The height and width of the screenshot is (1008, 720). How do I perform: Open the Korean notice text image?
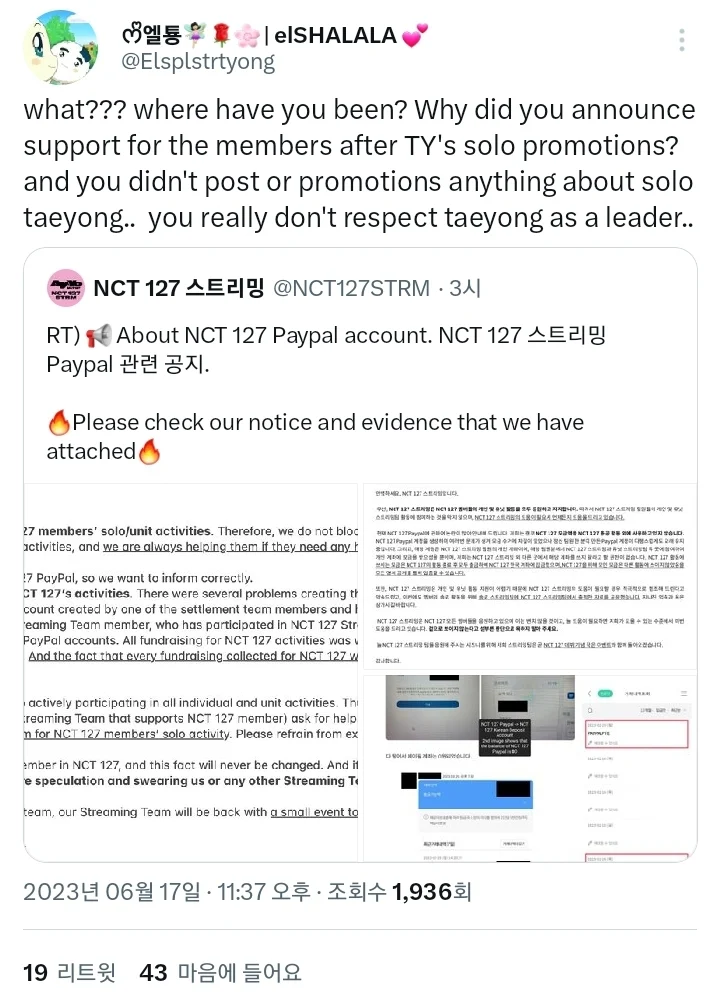(x=530, y=577)
